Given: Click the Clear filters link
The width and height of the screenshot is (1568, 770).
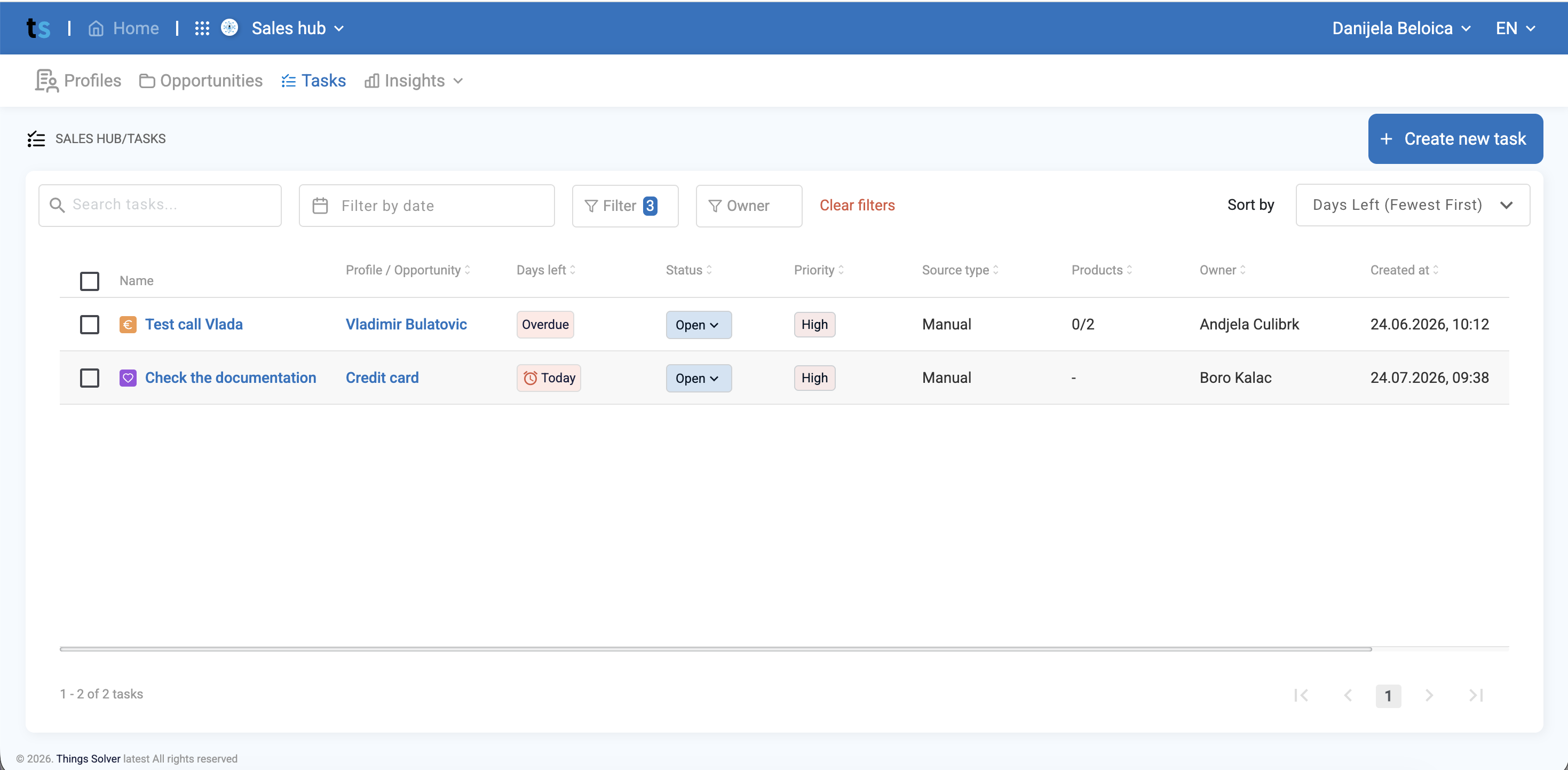Looking at the screenshot, I should 857,205.
